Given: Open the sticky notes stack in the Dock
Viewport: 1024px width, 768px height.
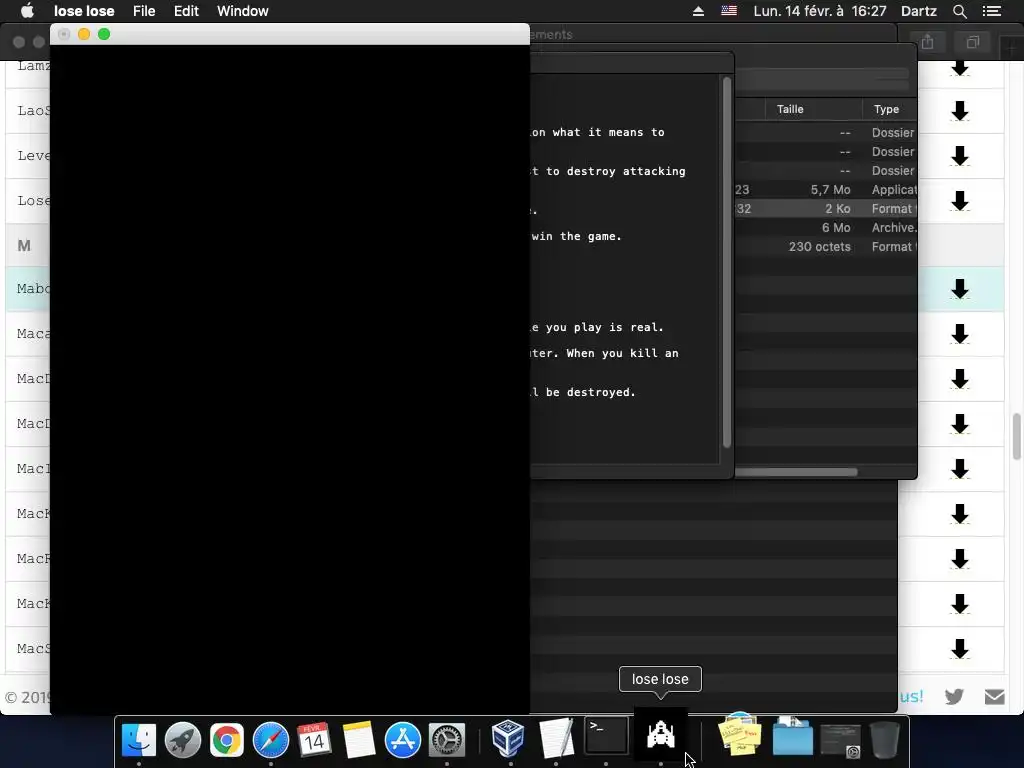Looking at the screenshot, I should click(740, 735).
